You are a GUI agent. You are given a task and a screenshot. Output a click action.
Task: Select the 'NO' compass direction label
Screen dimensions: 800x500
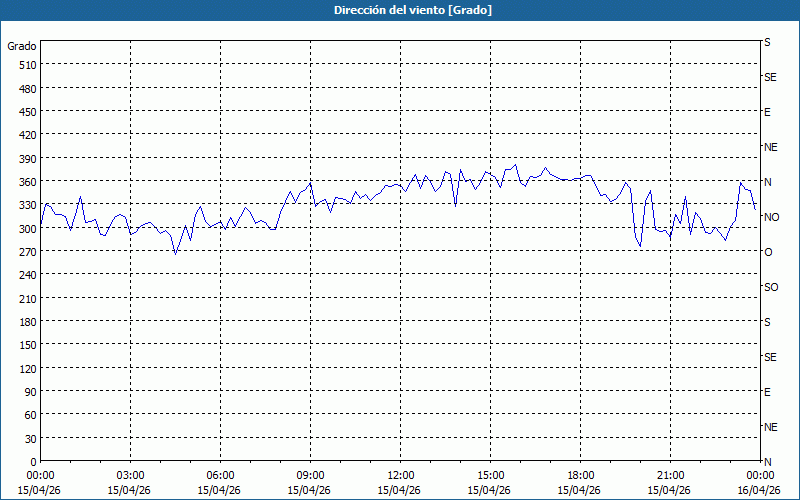coord(770,217)
